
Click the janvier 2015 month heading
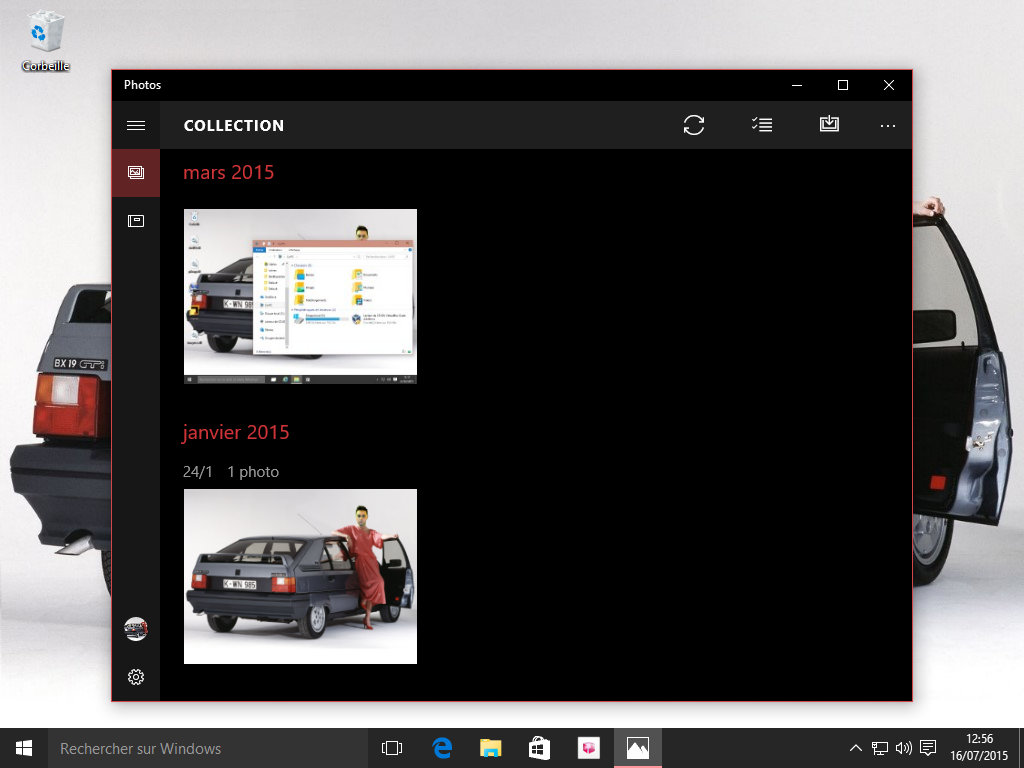[x=236, y=432]
